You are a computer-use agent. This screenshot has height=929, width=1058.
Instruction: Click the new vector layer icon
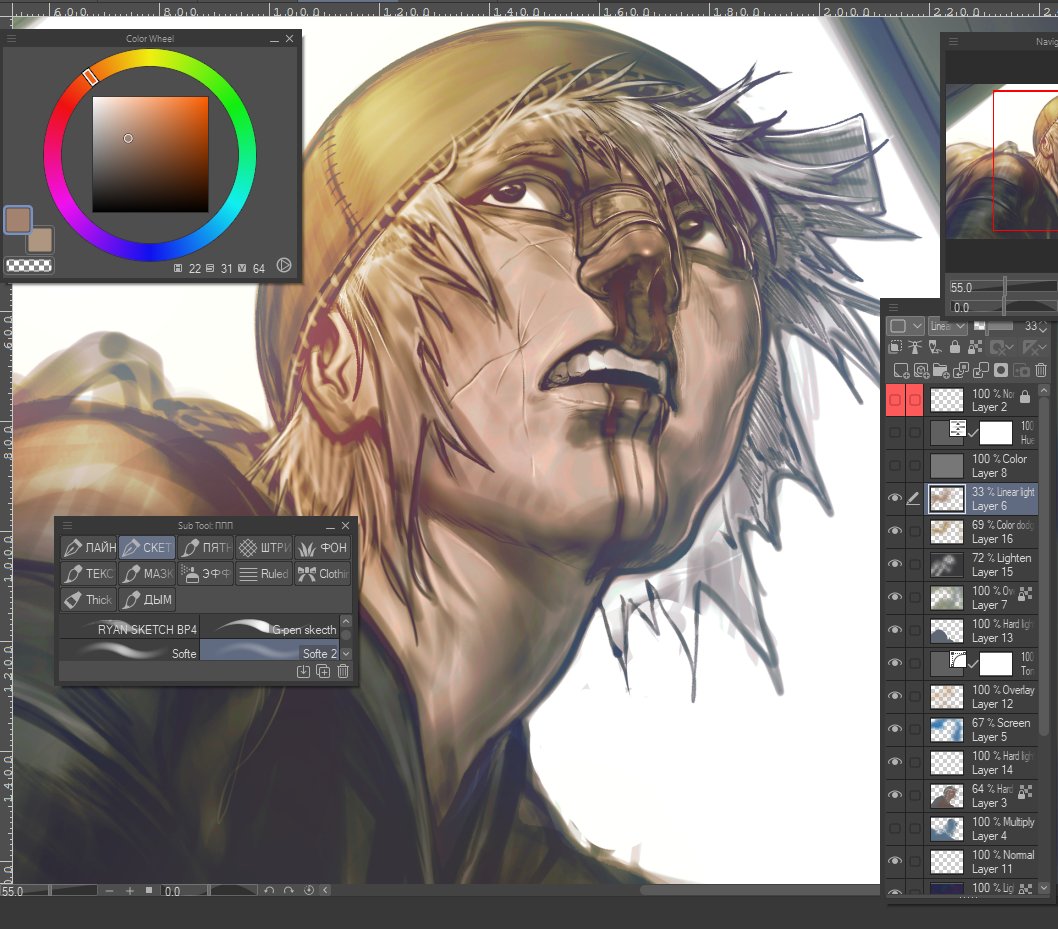click(921, 370)
